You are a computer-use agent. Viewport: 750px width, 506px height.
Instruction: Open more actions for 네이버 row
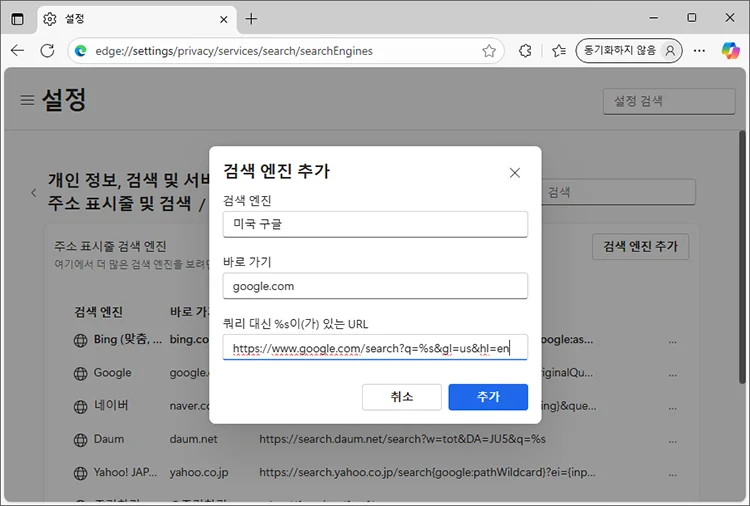[673, 408]
